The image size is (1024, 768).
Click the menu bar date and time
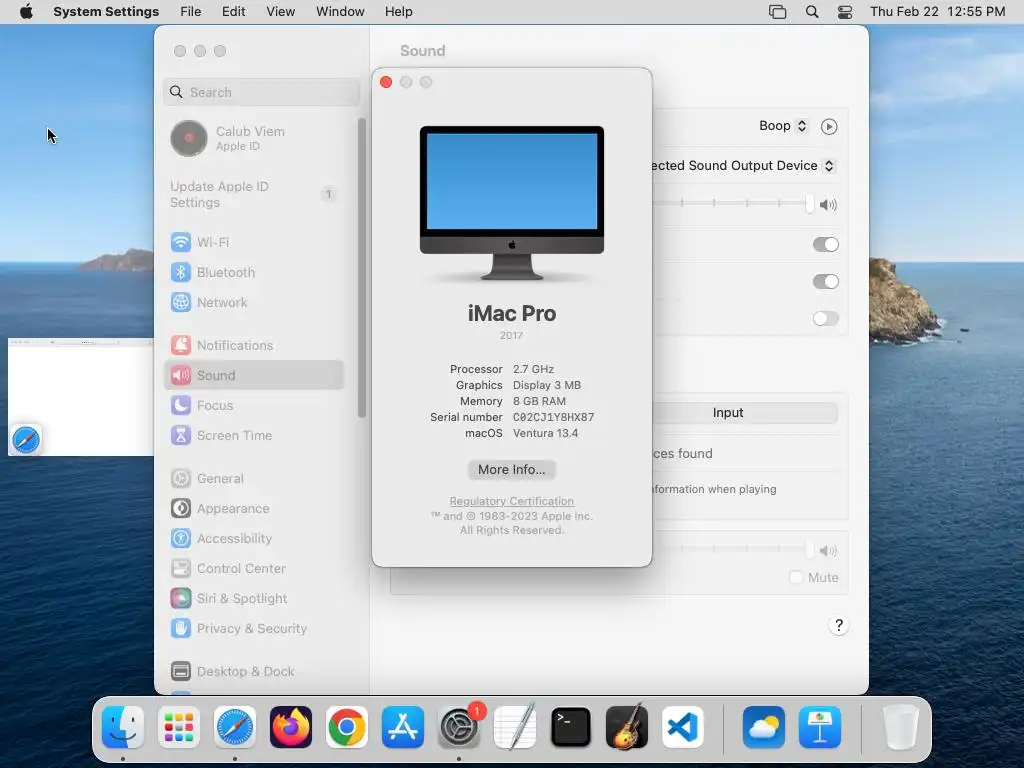click(938, 12)
